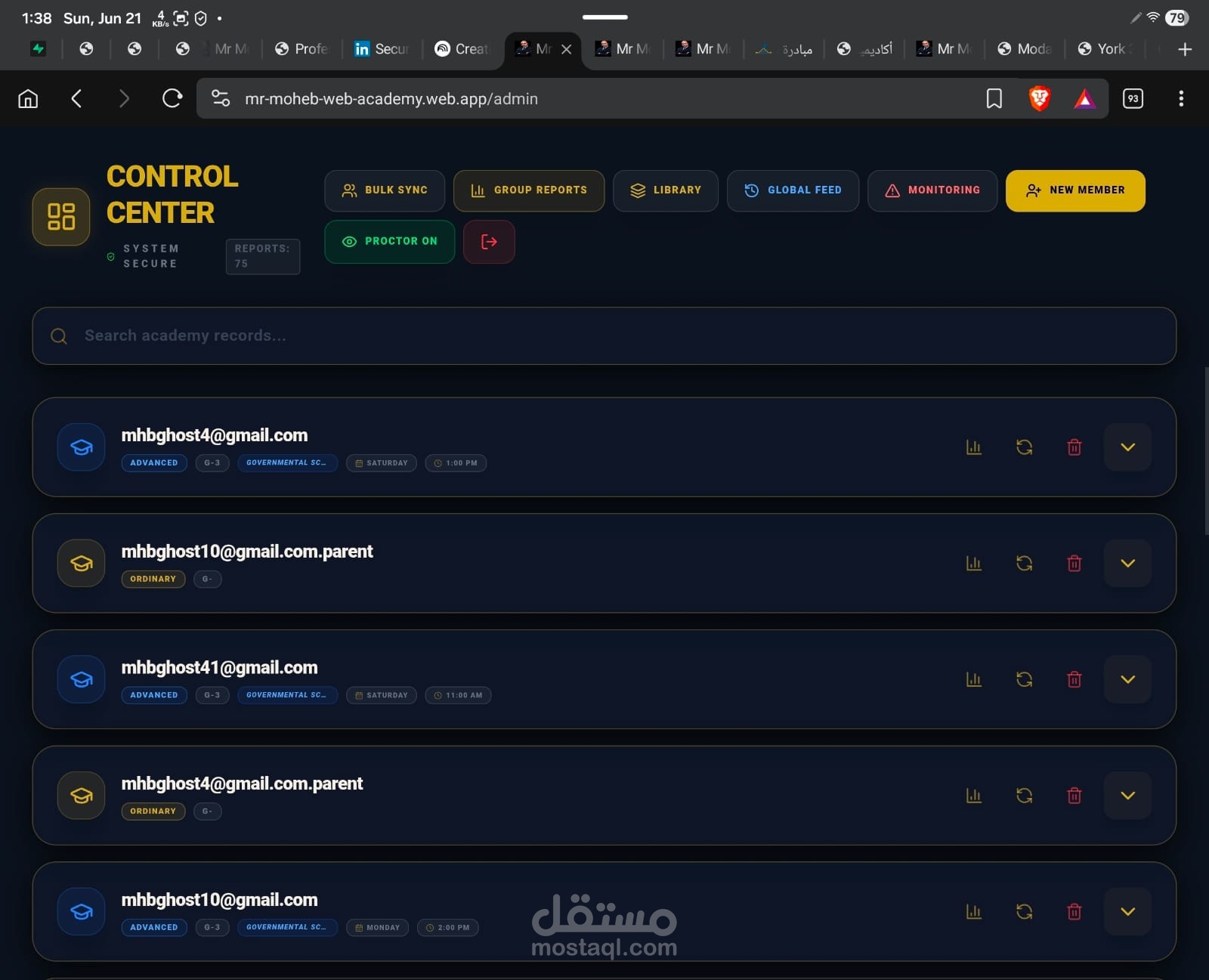Click the Reports: 75 badge

click(x=262, y=256)
